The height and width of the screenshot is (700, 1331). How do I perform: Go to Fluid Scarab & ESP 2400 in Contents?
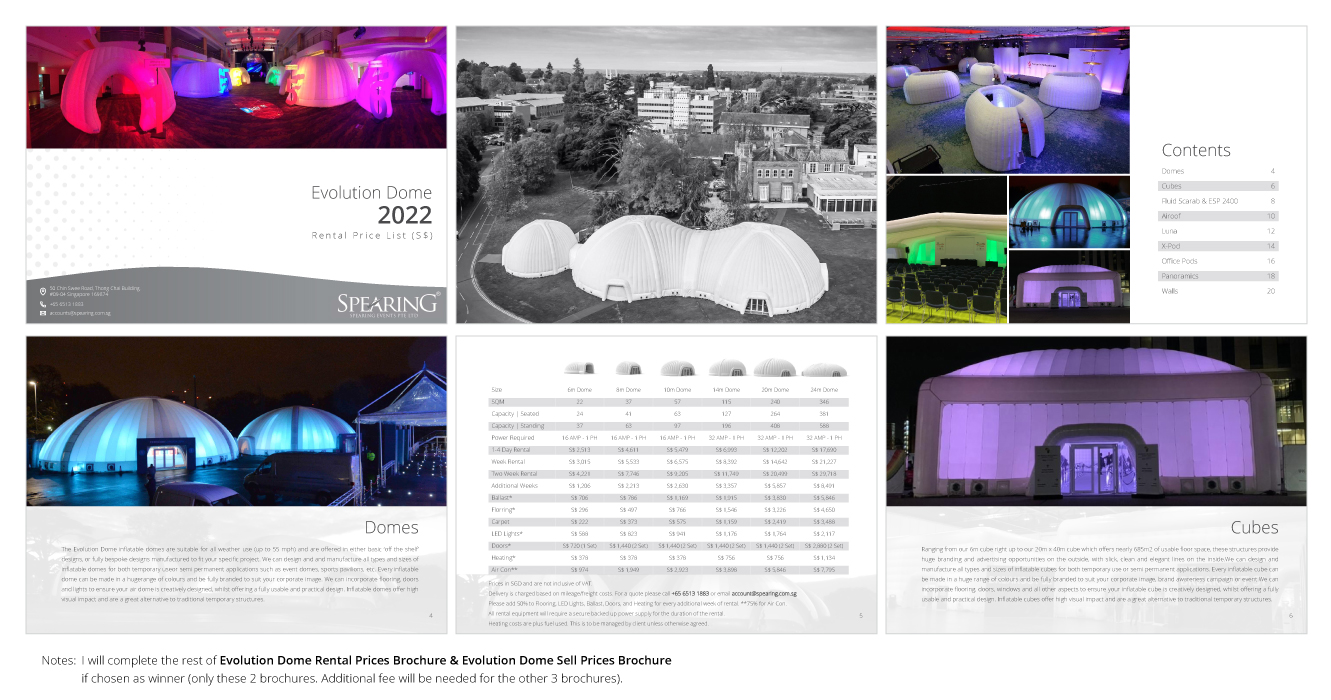pos(1199,201)
